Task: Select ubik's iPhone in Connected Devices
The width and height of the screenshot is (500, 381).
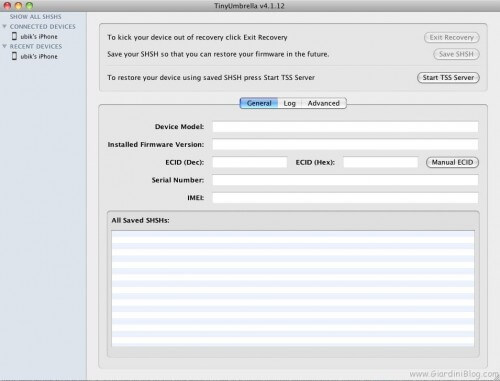Action: coord(39,36)
